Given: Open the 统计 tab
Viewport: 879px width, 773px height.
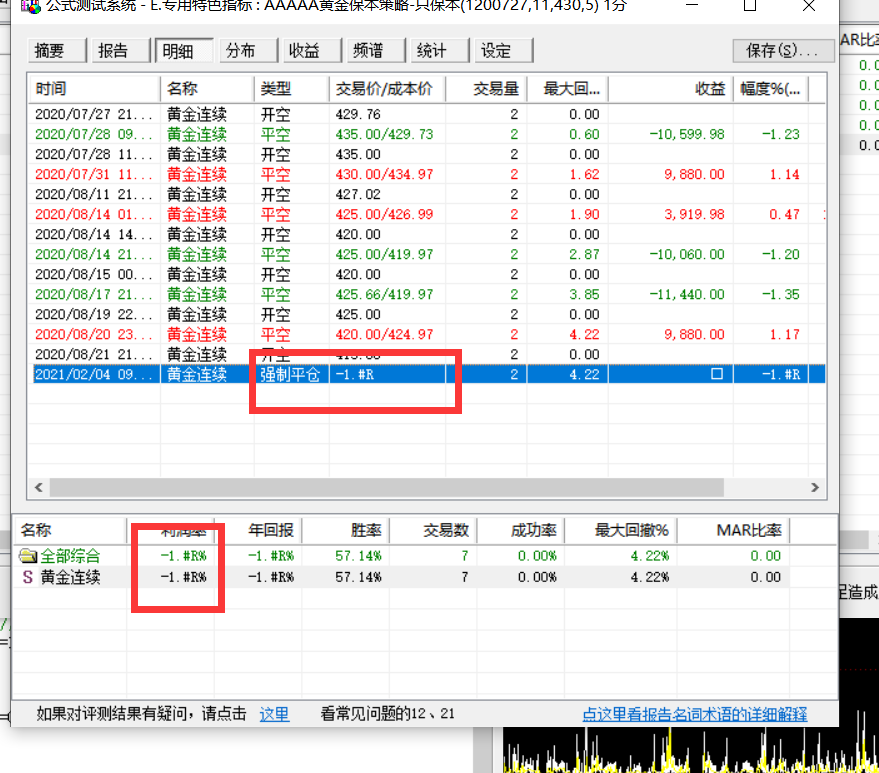Looking at the screenshot, I should click(x=440, y=50).
